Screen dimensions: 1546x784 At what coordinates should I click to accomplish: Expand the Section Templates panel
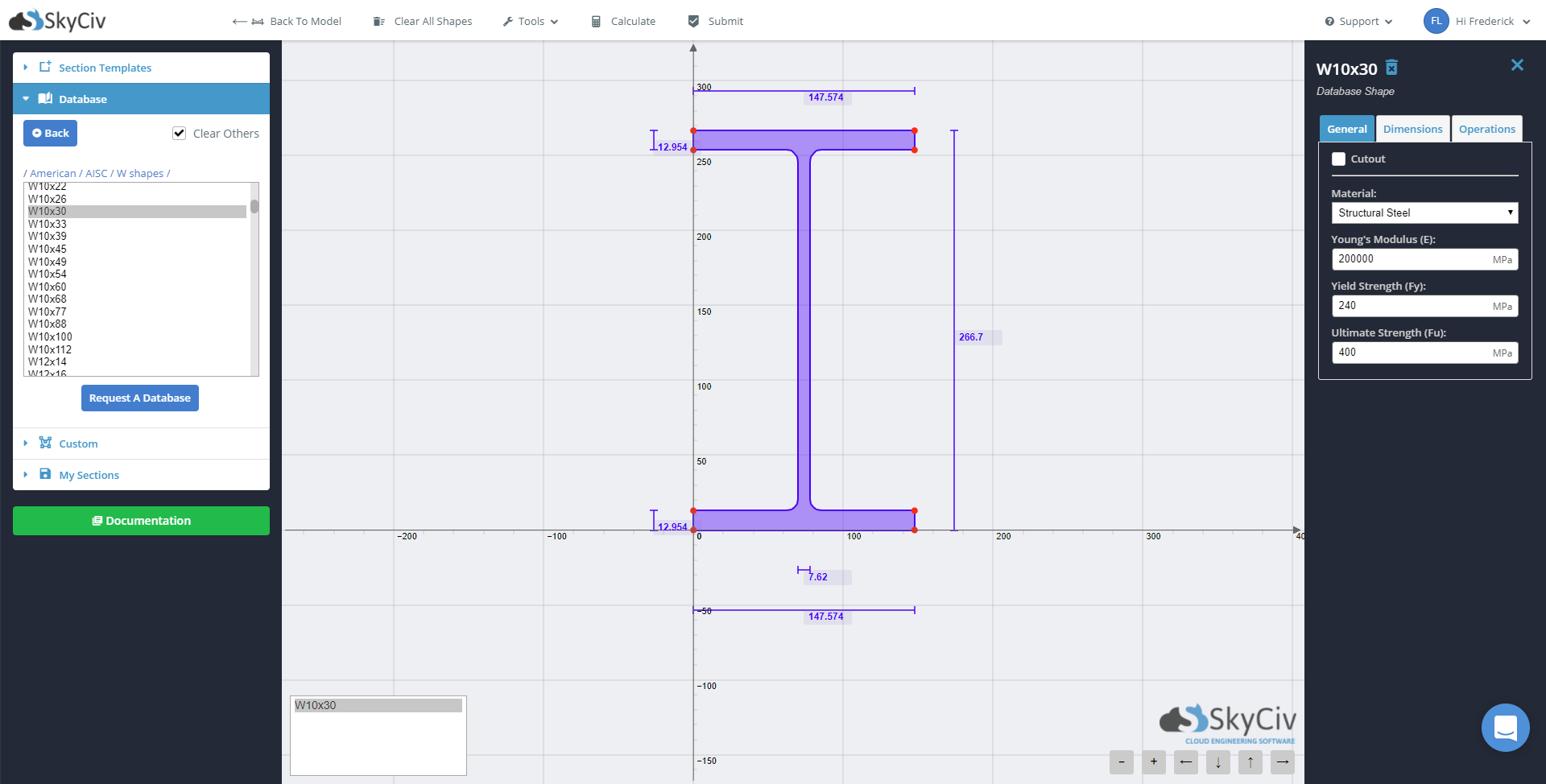click(x=105, y=68)
